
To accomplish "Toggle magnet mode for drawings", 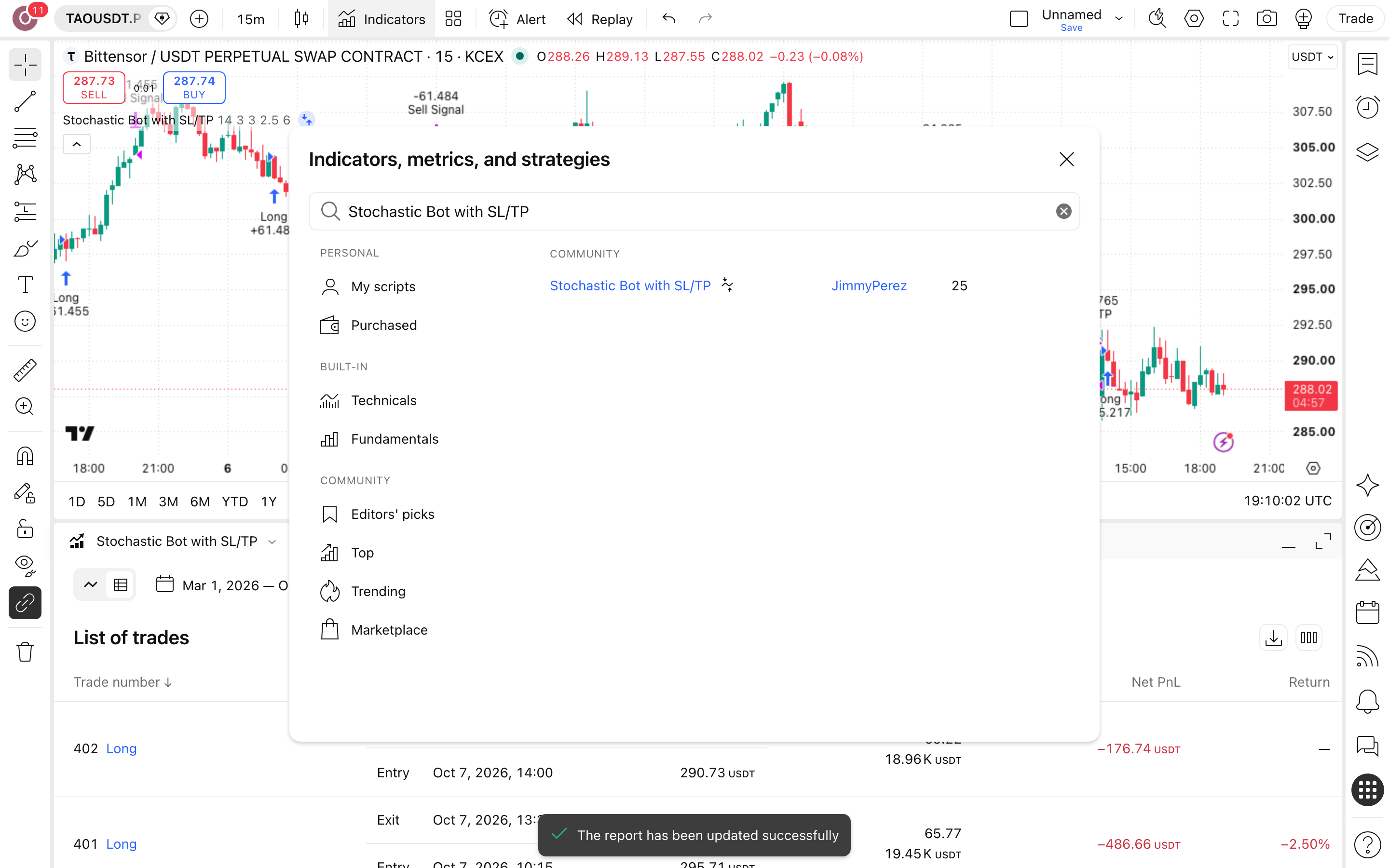I will [25, 456].
